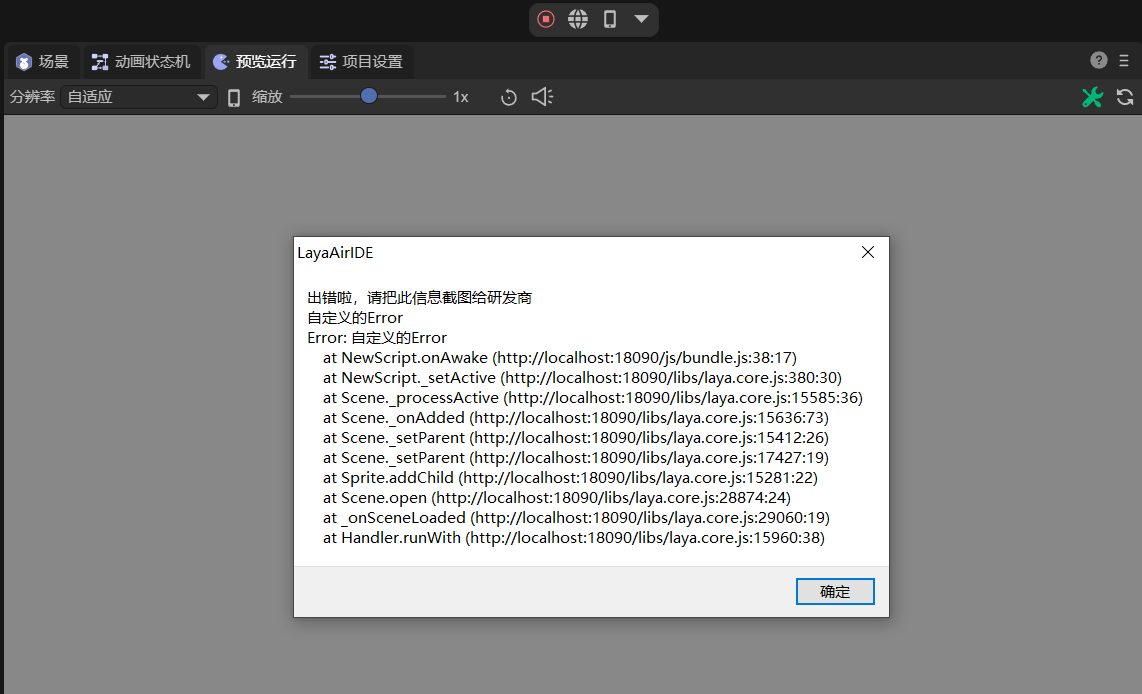Toggle device orientation icon next to resolution

pos(234,97)
